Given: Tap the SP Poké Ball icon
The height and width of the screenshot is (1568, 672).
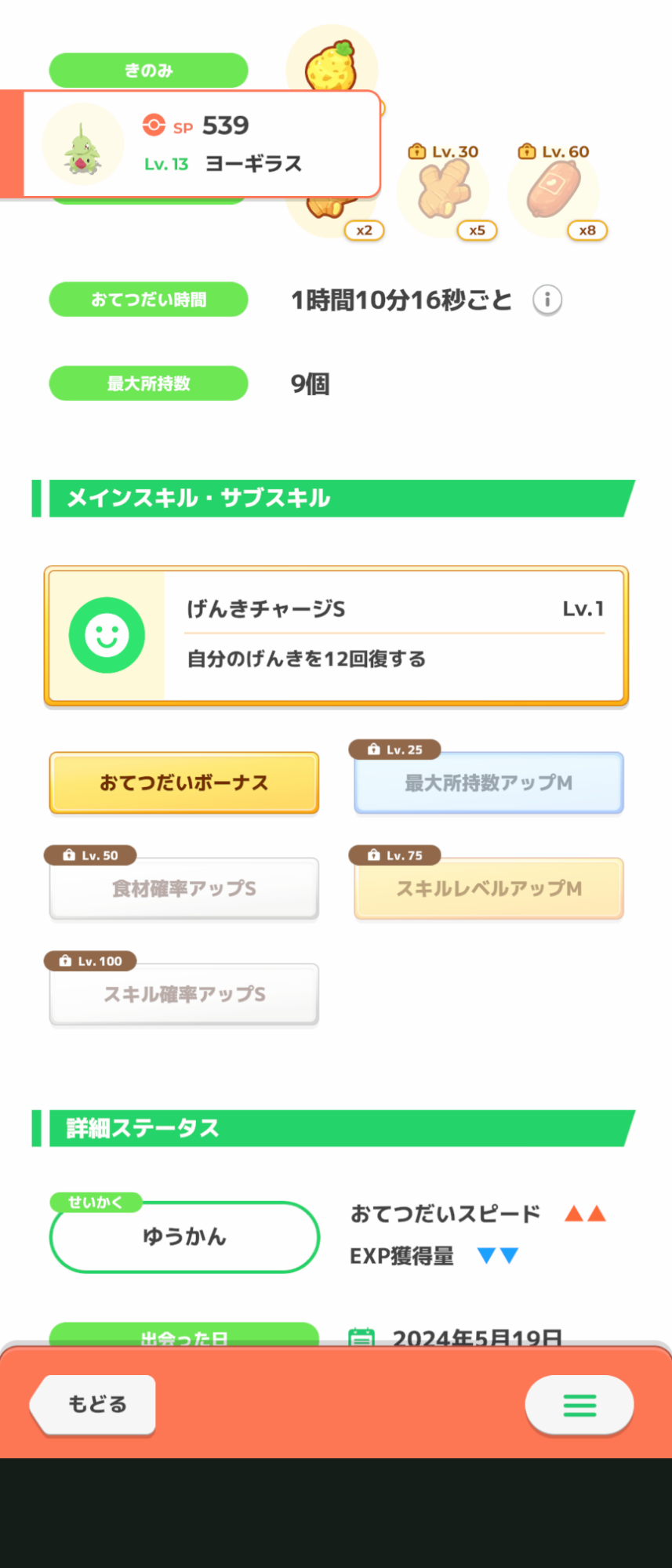Looking at the screenshot, I should tap(154, 125).
